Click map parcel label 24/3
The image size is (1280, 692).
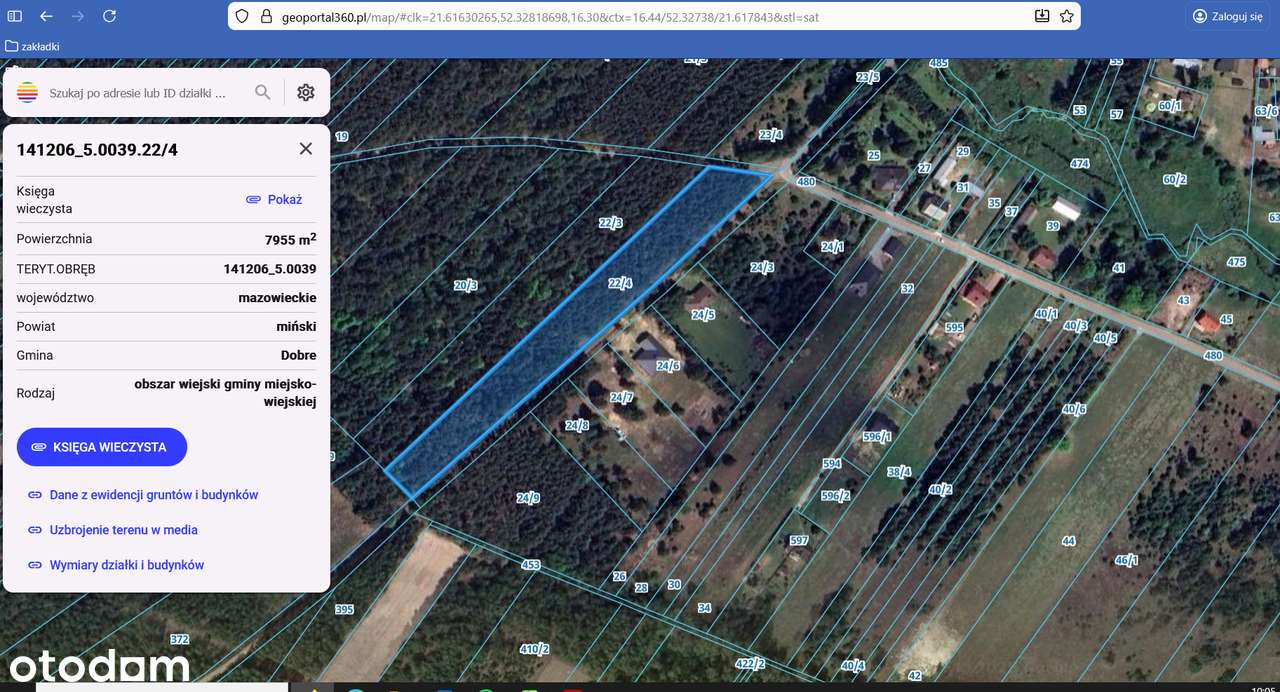[762, 267]
